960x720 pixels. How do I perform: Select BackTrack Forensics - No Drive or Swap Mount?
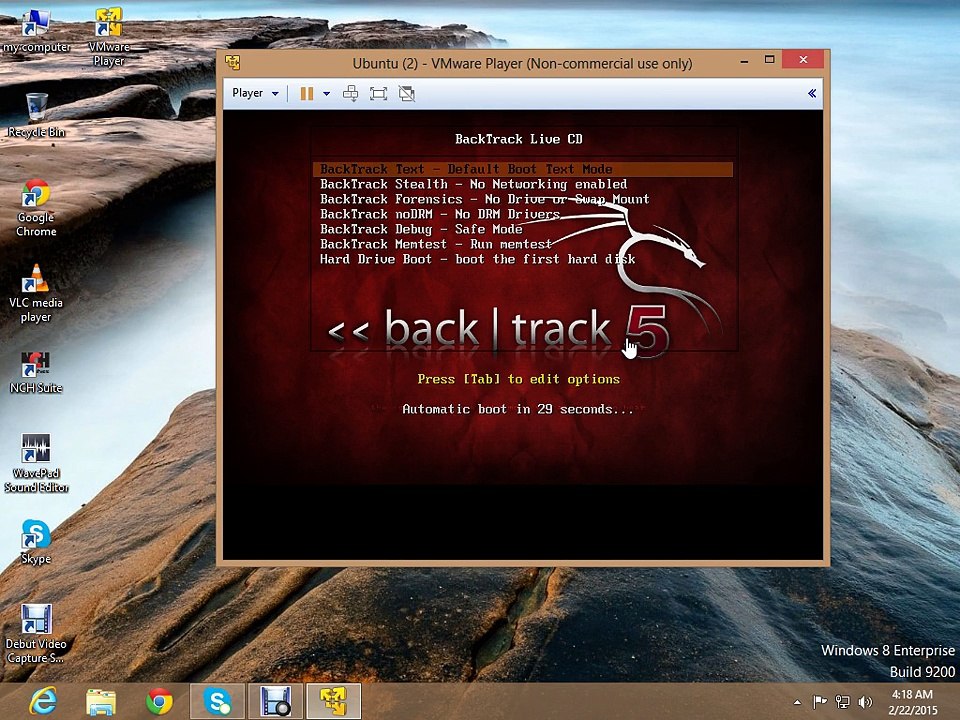click(484, 199)
